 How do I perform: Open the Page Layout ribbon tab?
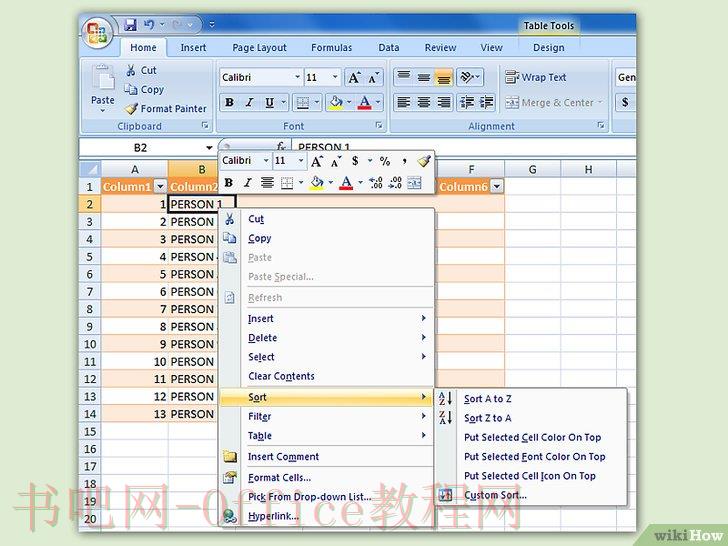pos(259,48)
